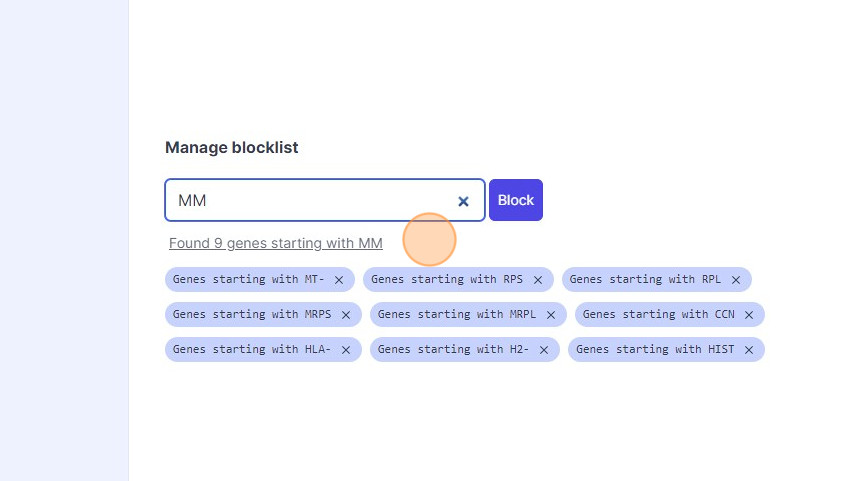
Task: Remove the MT- blocklist tag
Action: [x=339, y=280]
